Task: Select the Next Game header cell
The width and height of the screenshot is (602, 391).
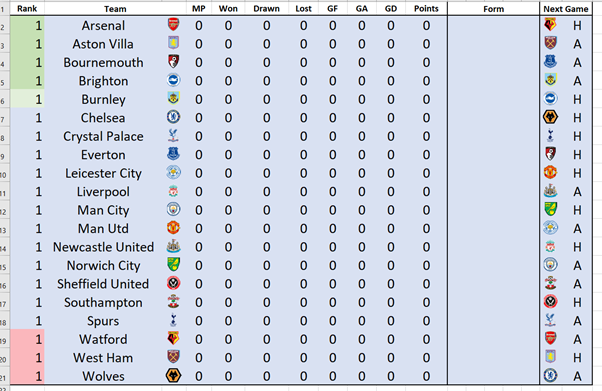Action: 566,8
